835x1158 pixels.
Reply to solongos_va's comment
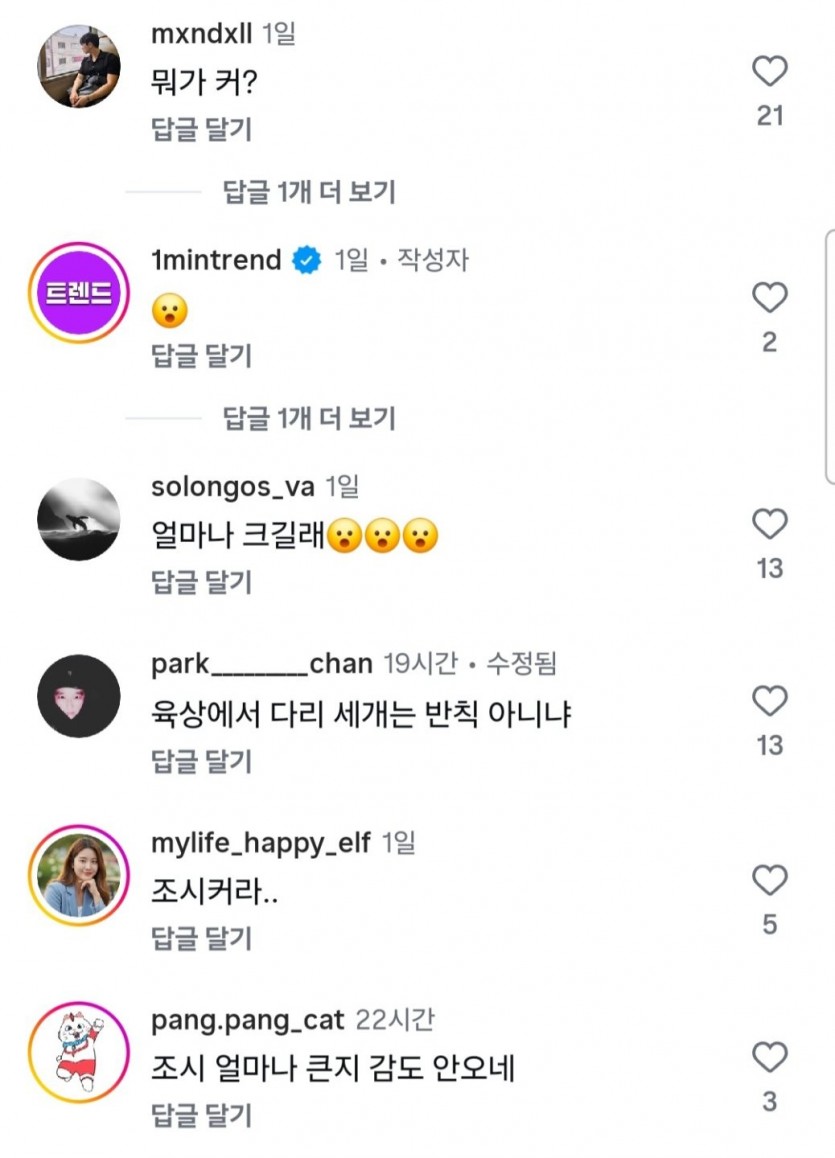(202, 582)
